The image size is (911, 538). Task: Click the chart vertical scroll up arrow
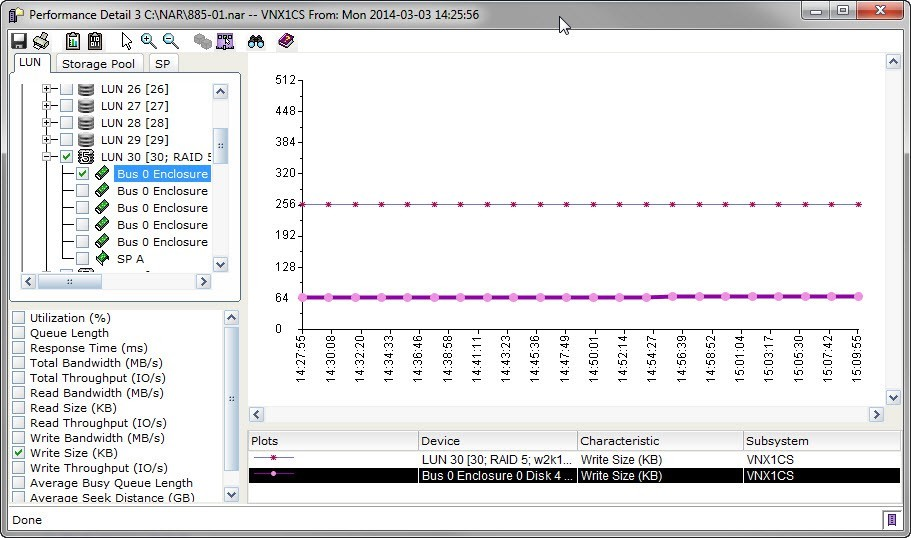coord(893,62)
